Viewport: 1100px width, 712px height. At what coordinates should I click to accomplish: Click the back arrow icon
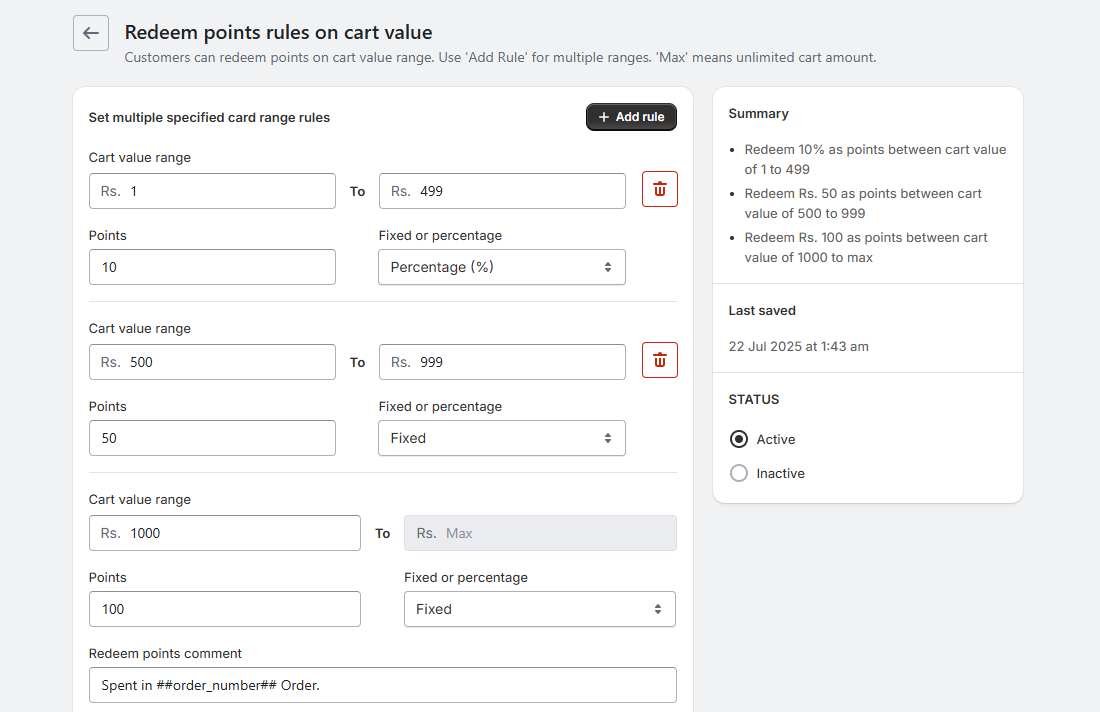coord(91,33)
